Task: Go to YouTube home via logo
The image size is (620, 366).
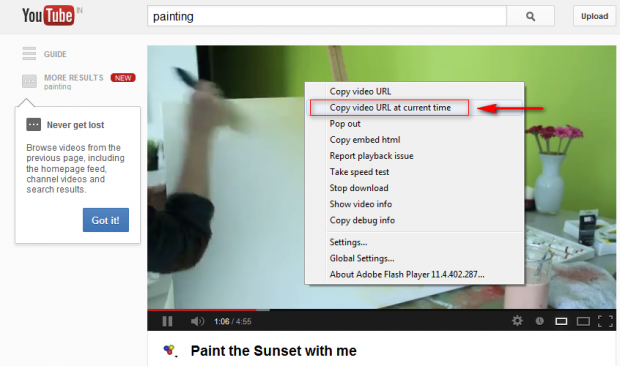Action: coord(49,16)
